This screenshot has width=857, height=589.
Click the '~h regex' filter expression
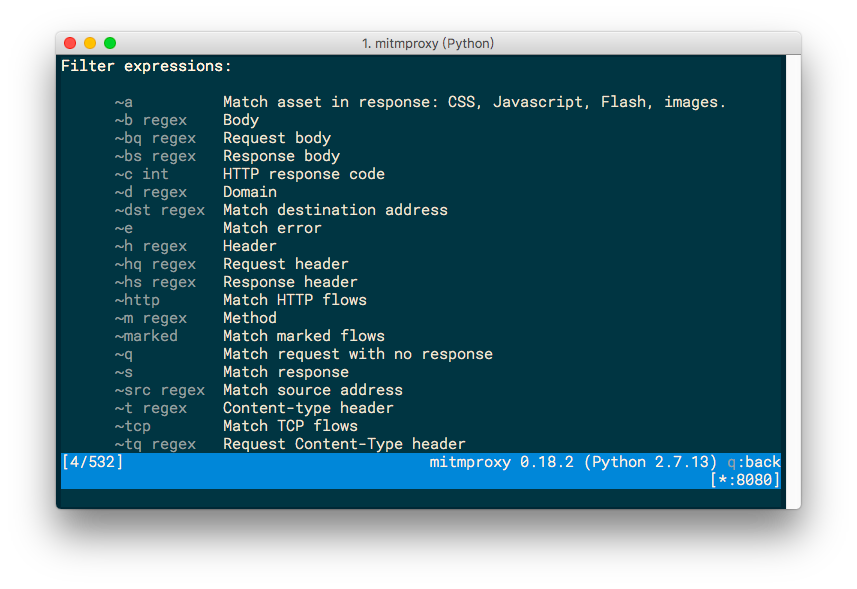point(151,246)
